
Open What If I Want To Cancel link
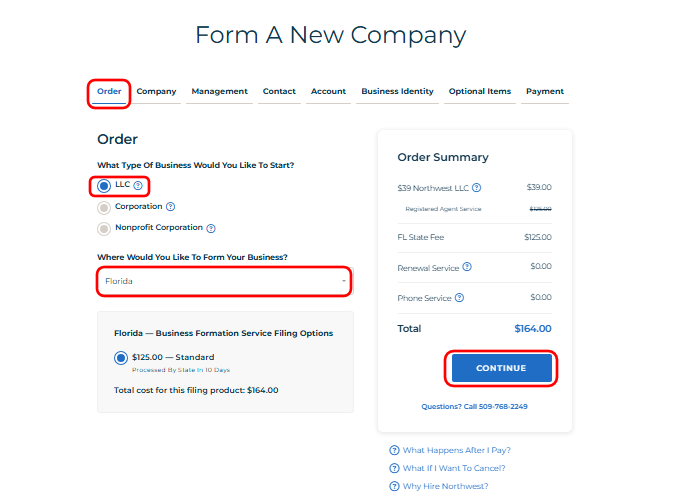pos(453,468)
